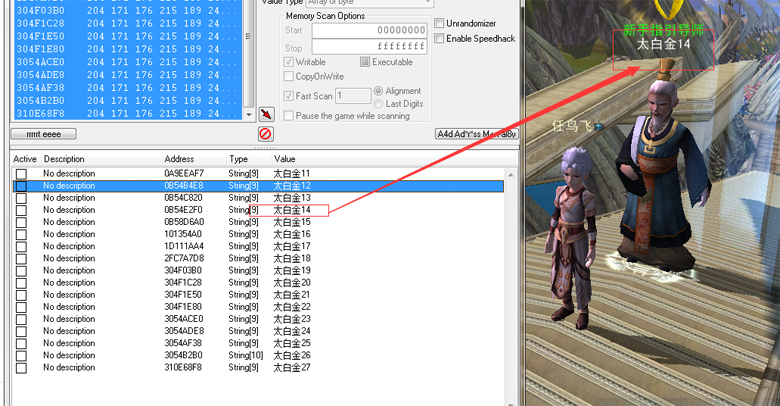Click the Start address input field
780x406 pixels.
pyautogui.click(x=369, y=30)
